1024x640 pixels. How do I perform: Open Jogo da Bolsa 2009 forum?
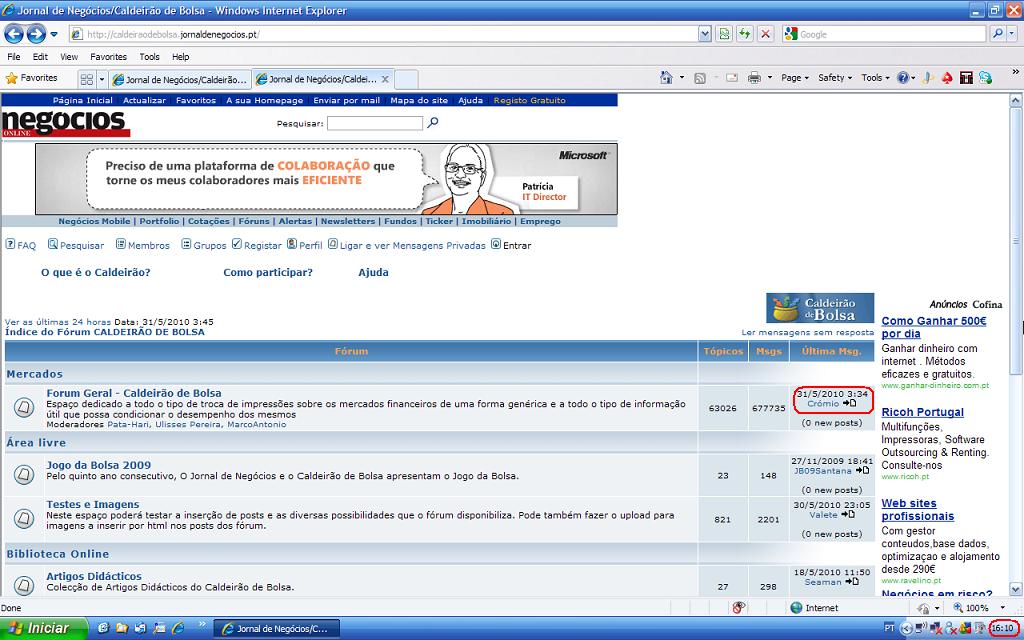tap(99, 465)
